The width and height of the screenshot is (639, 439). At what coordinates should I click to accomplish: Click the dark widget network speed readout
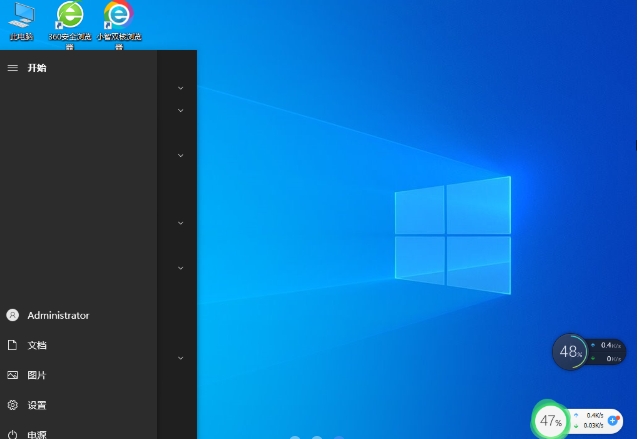pyautogui.click(x=606, y=351)
